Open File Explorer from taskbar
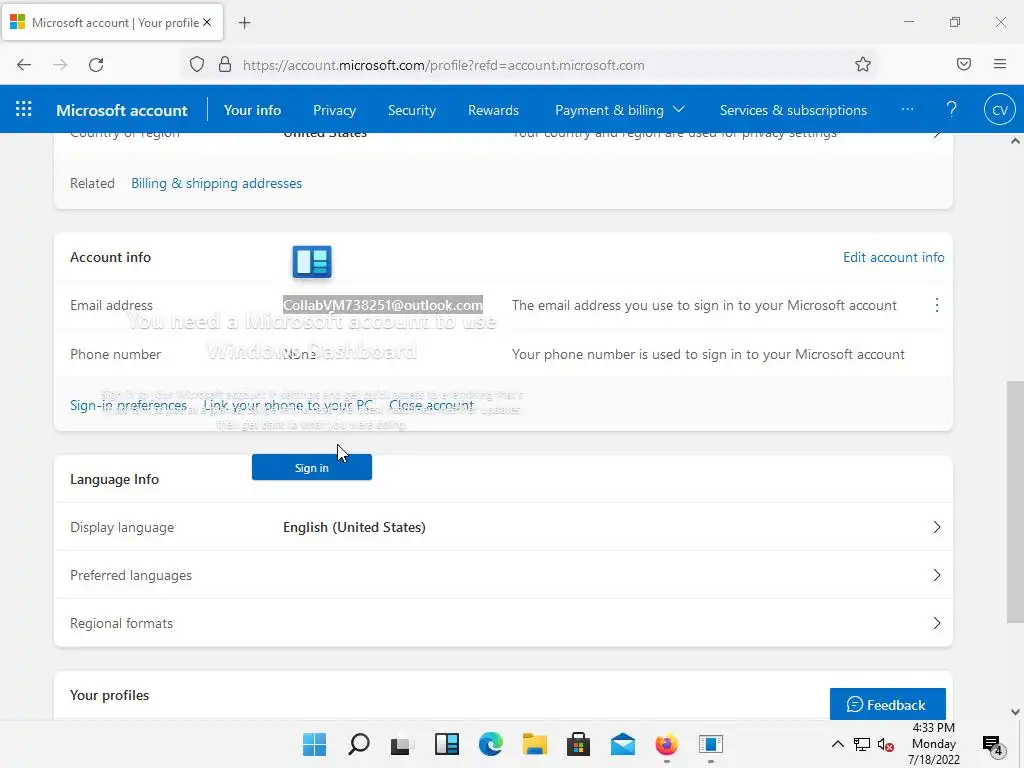The image size is (1024, 768). 534,744
